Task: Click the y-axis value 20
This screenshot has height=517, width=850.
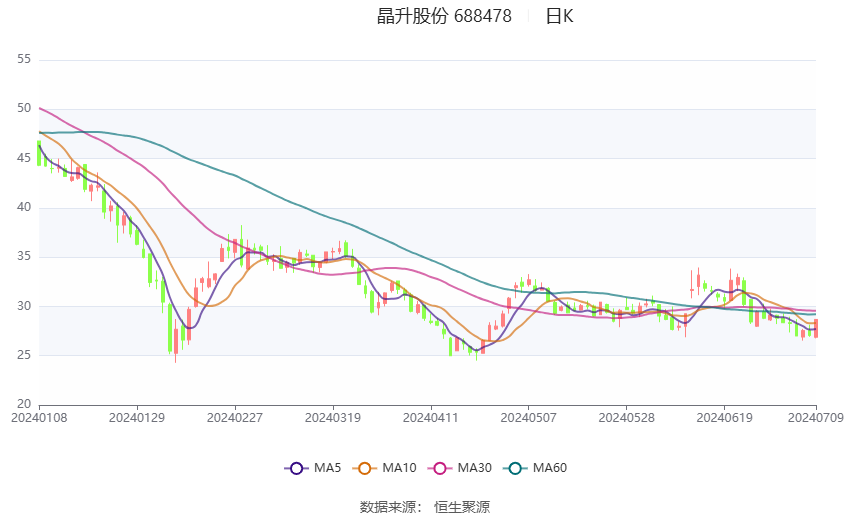Action: click(24, 404)
